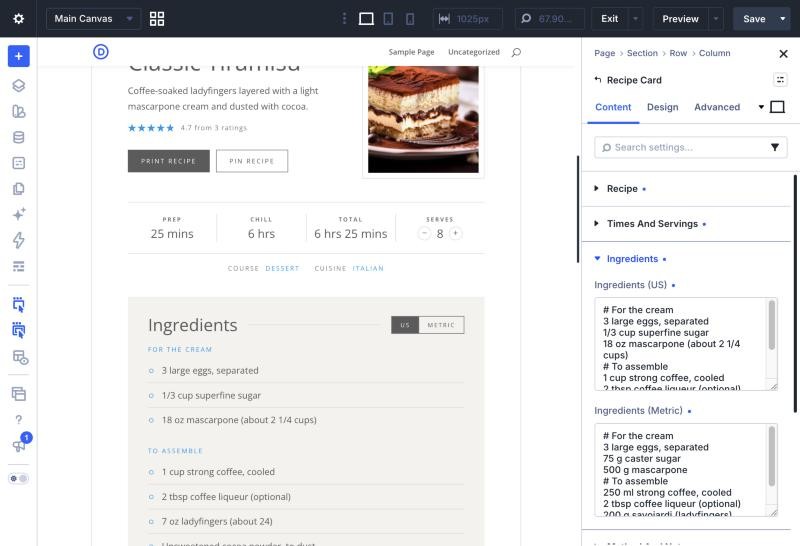
Task: Increase servings with plus button
Action: [x=456, y=234]
